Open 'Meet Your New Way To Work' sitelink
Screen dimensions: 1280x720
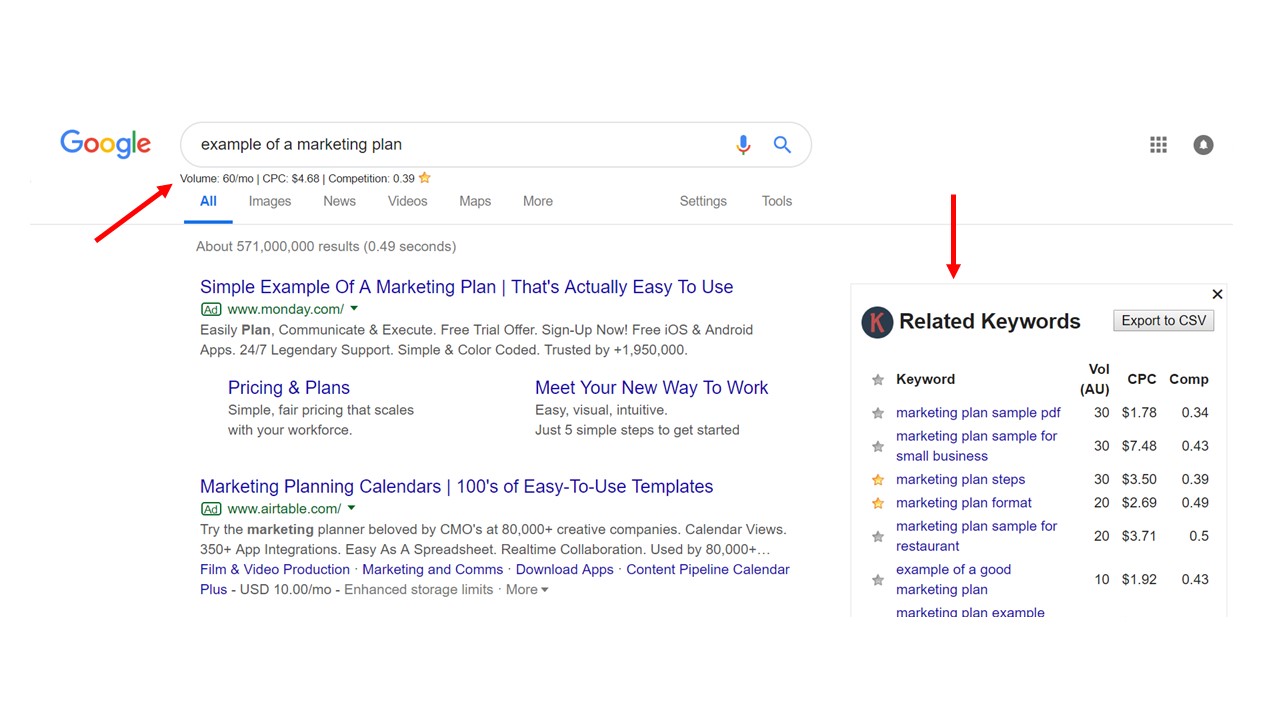click(x=652, y=388)
